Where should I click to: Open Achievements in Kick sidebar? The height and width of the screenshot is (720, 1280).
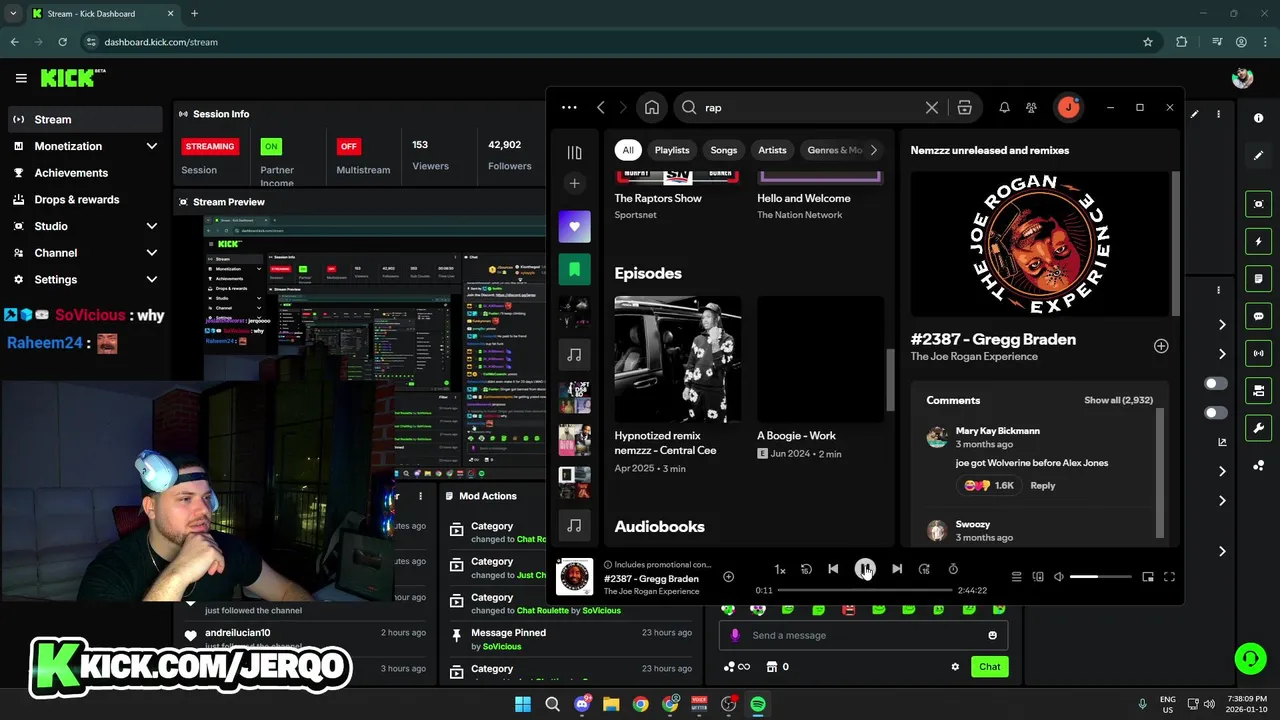coord(85,173)
